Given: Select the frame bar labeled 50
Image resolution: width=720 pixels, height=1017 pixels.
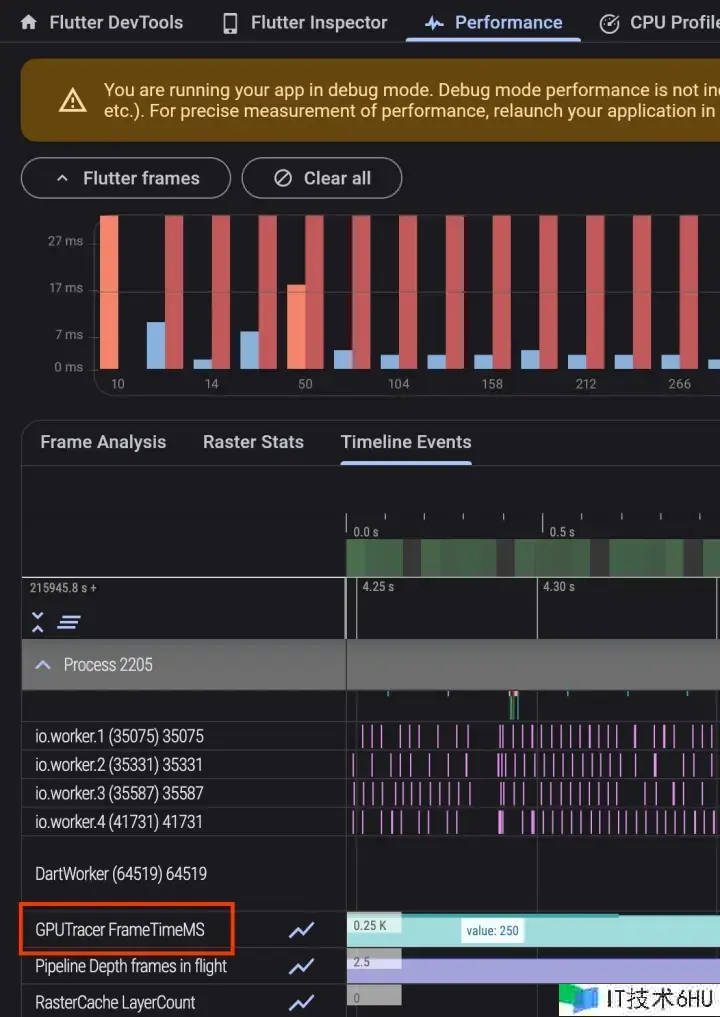Looking at the screenshot, I should point(296,326).
